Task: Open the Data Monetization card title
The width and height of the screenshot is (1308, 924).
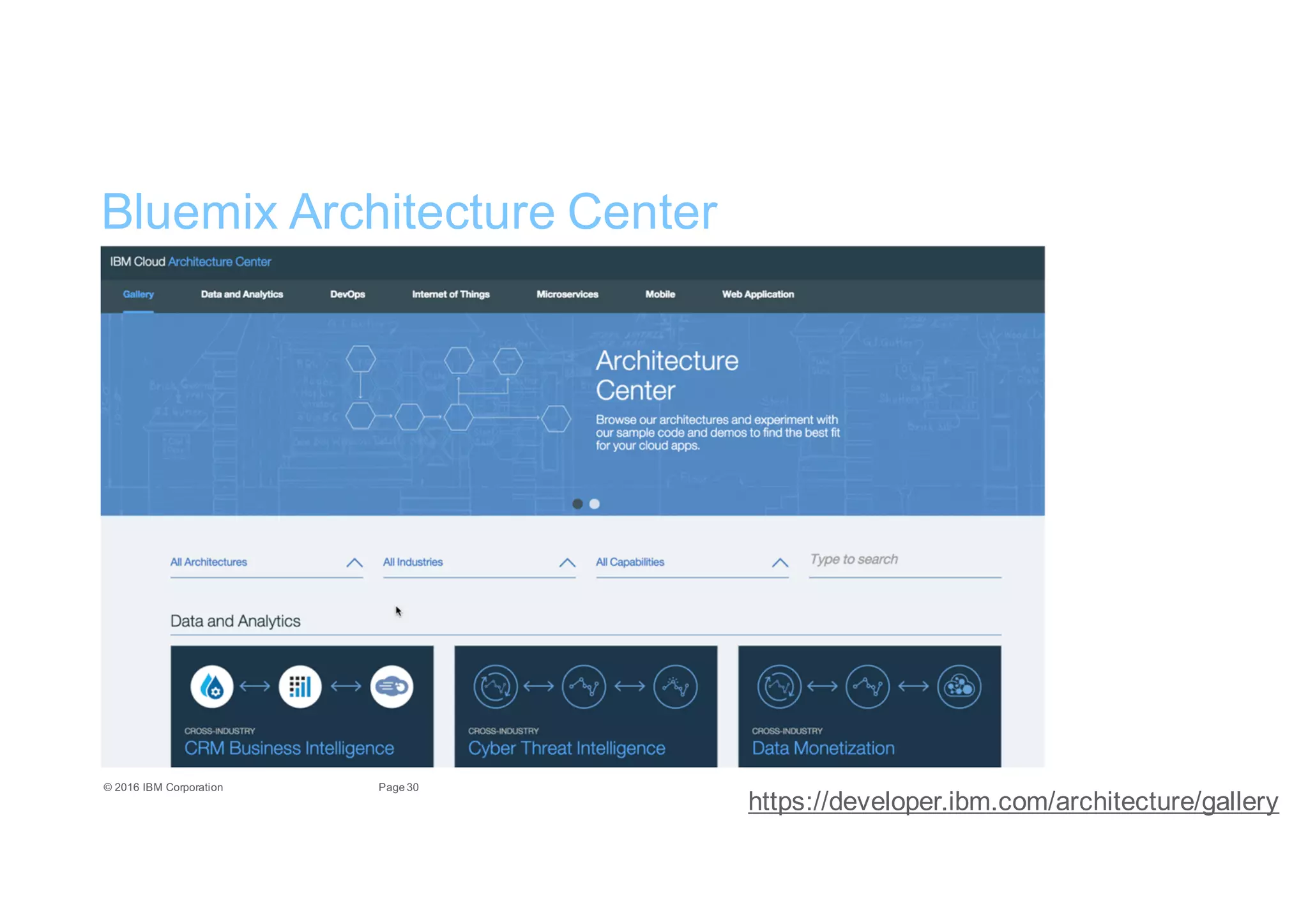Action: coord(823,748)
